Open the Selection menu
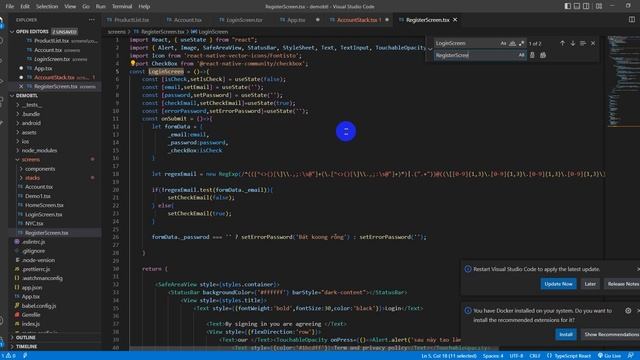This screenshot has height=360, width=640. pos(47,7)
